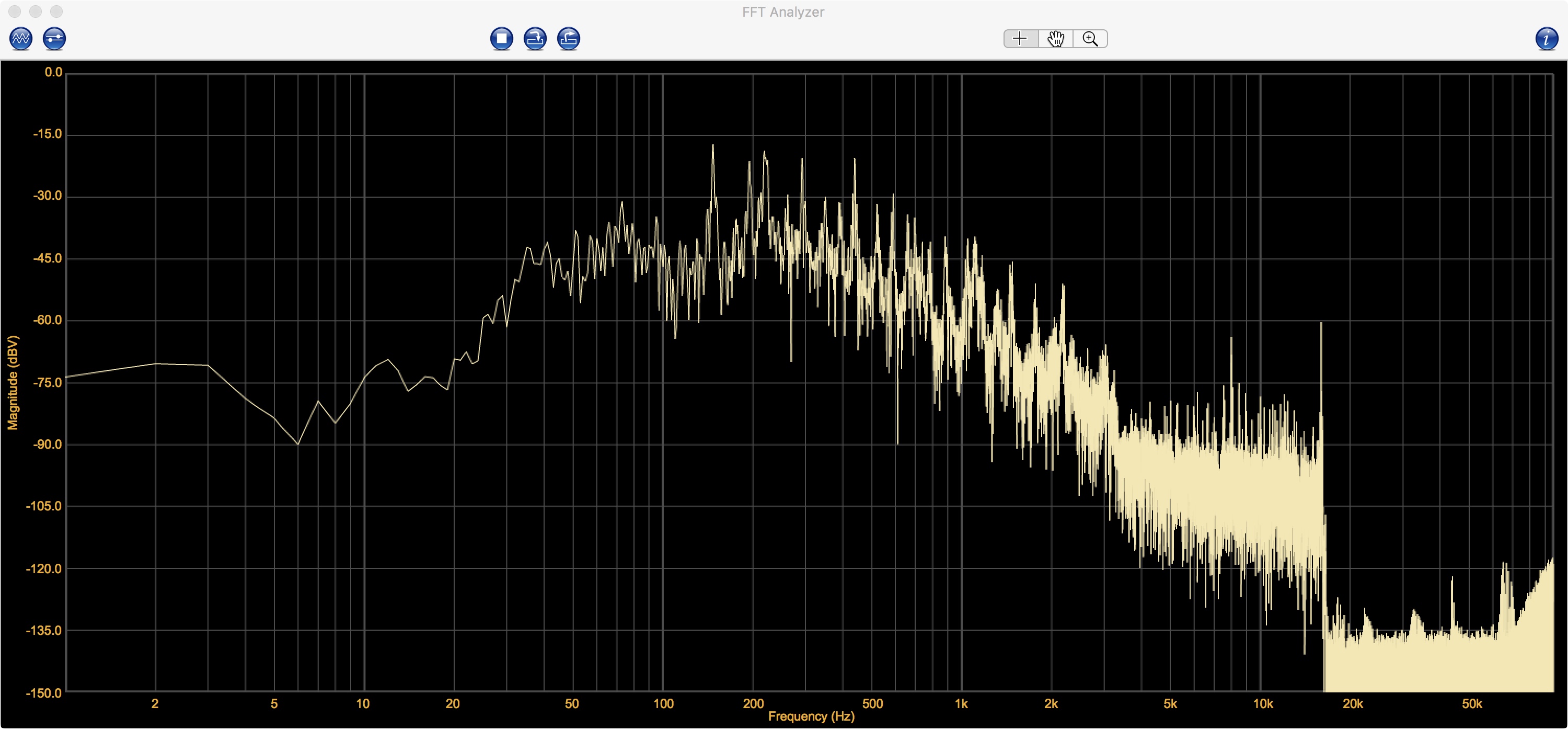Screen dimensions: 1568x729
Task: Open the sliders settings icon
Action: [x=54, y=38]
